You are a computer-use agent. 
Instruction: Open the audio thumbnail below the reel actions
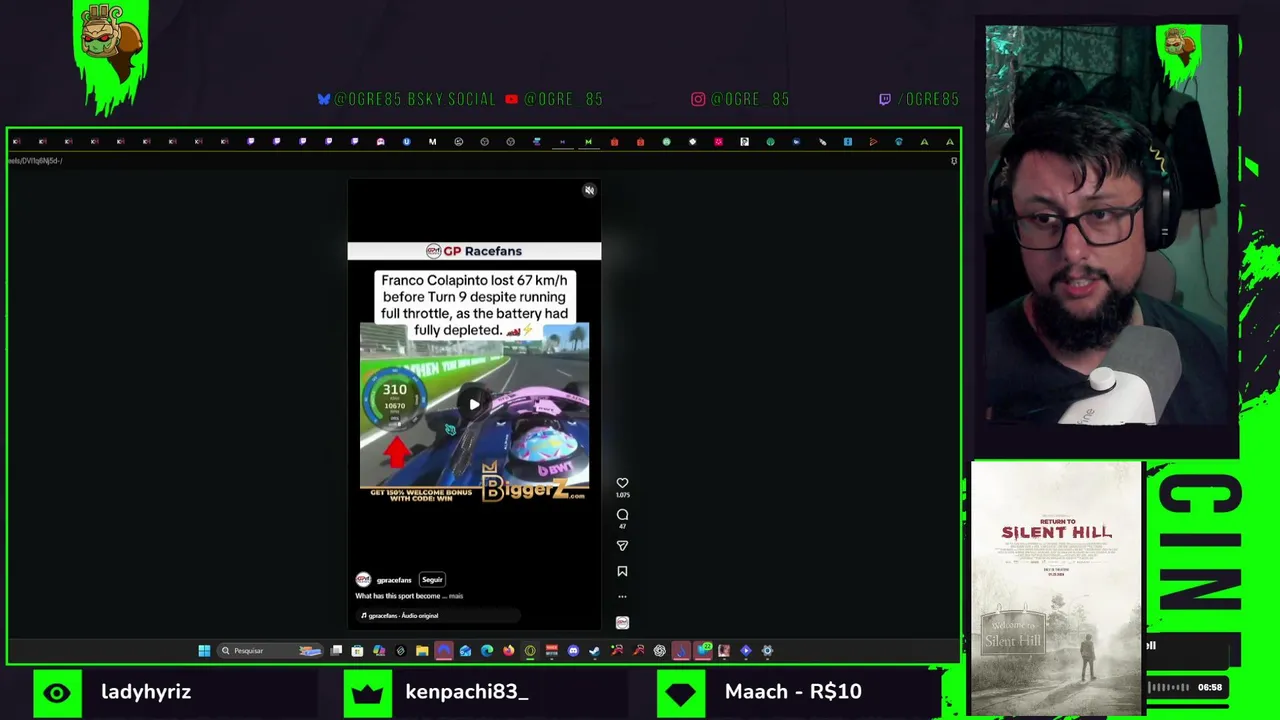622,623
